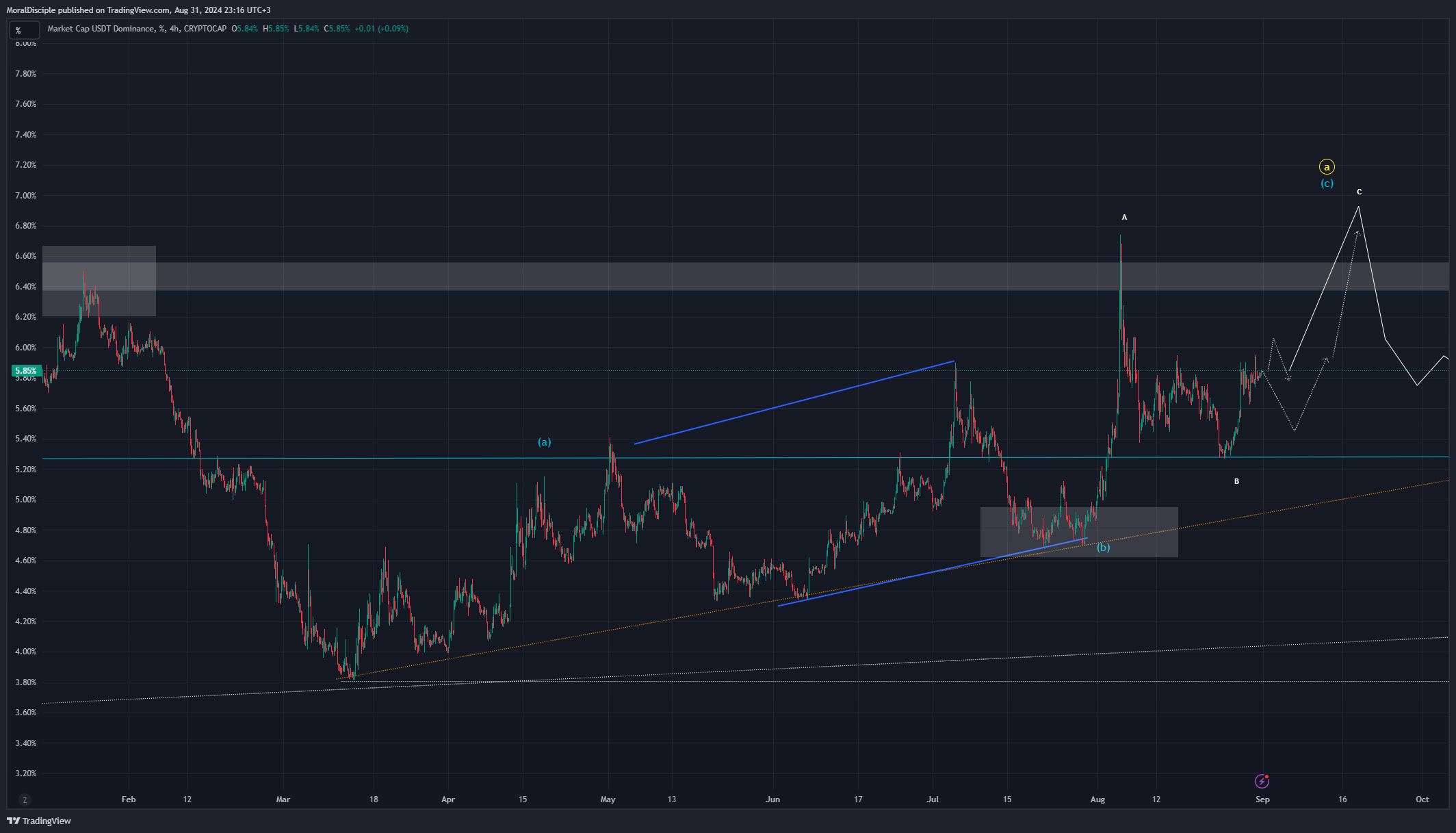
Task: Click the 'Feb' time axis label
Action: pos(129,799)
